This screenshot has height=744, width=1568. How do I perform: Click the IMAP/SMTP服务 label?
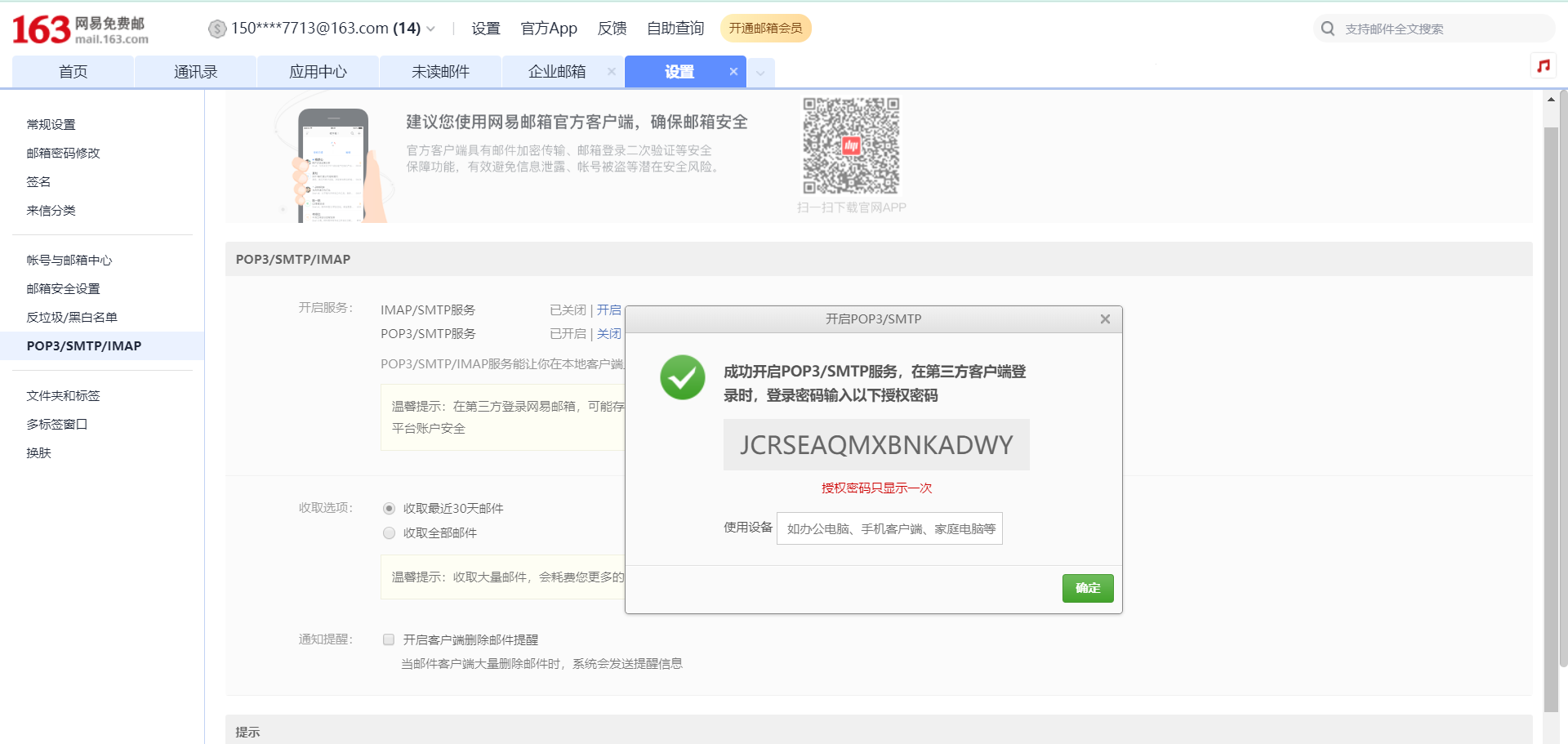point(428,310)
